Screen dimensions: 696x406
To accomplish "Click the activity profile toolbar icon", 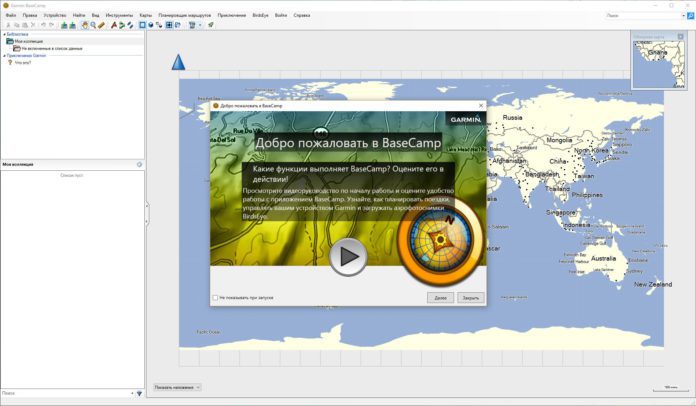I will [192, 25].
